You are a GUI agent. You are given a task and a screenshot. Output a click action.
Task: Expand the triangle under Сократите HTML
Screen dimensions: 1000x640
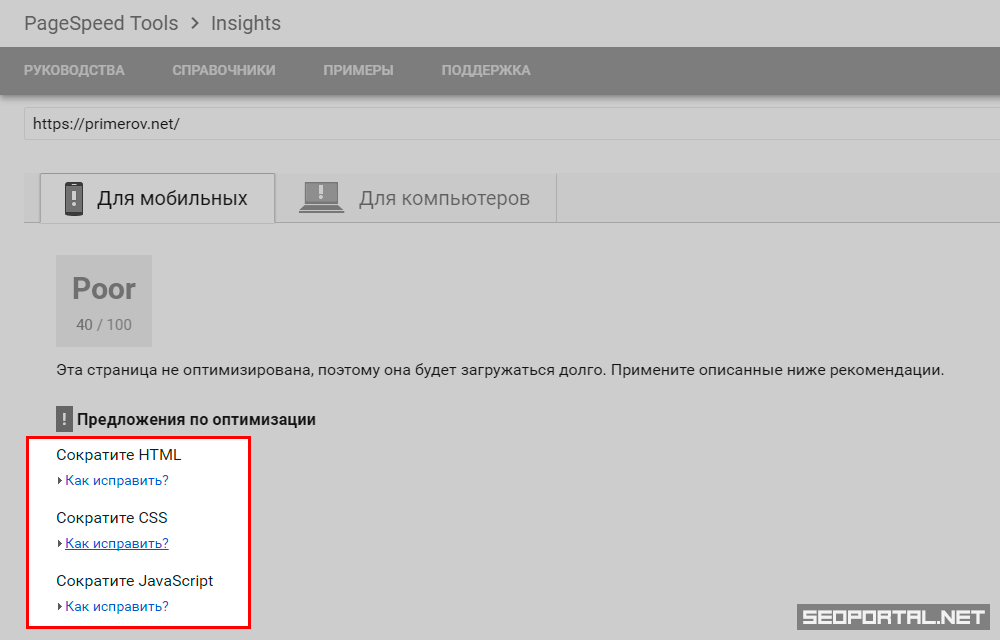[x=60, y=481]
